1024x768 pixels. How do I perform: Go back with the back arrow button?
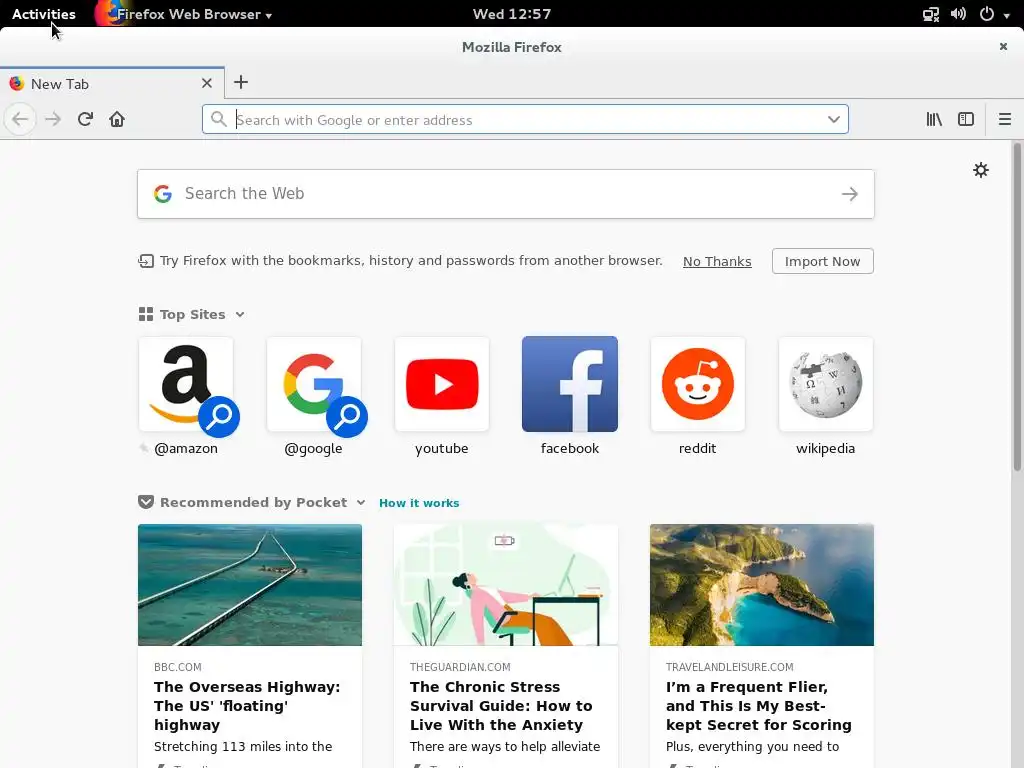tap(20, 120)
